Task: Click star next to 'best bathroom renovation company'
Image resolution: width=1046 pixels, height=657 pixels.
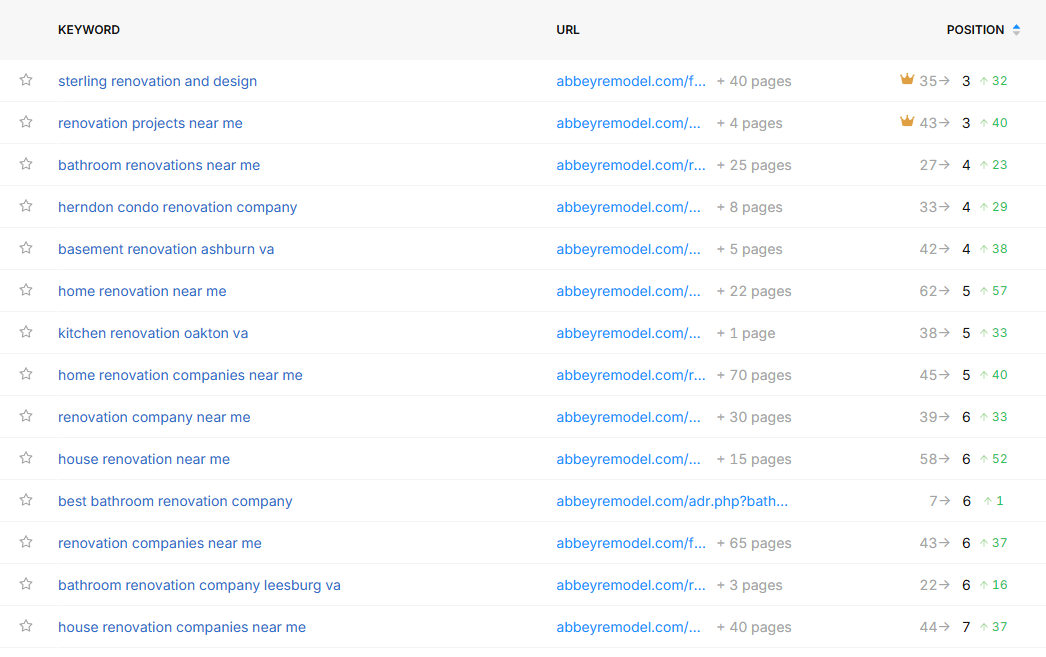Action: click(x=26, y=500)
